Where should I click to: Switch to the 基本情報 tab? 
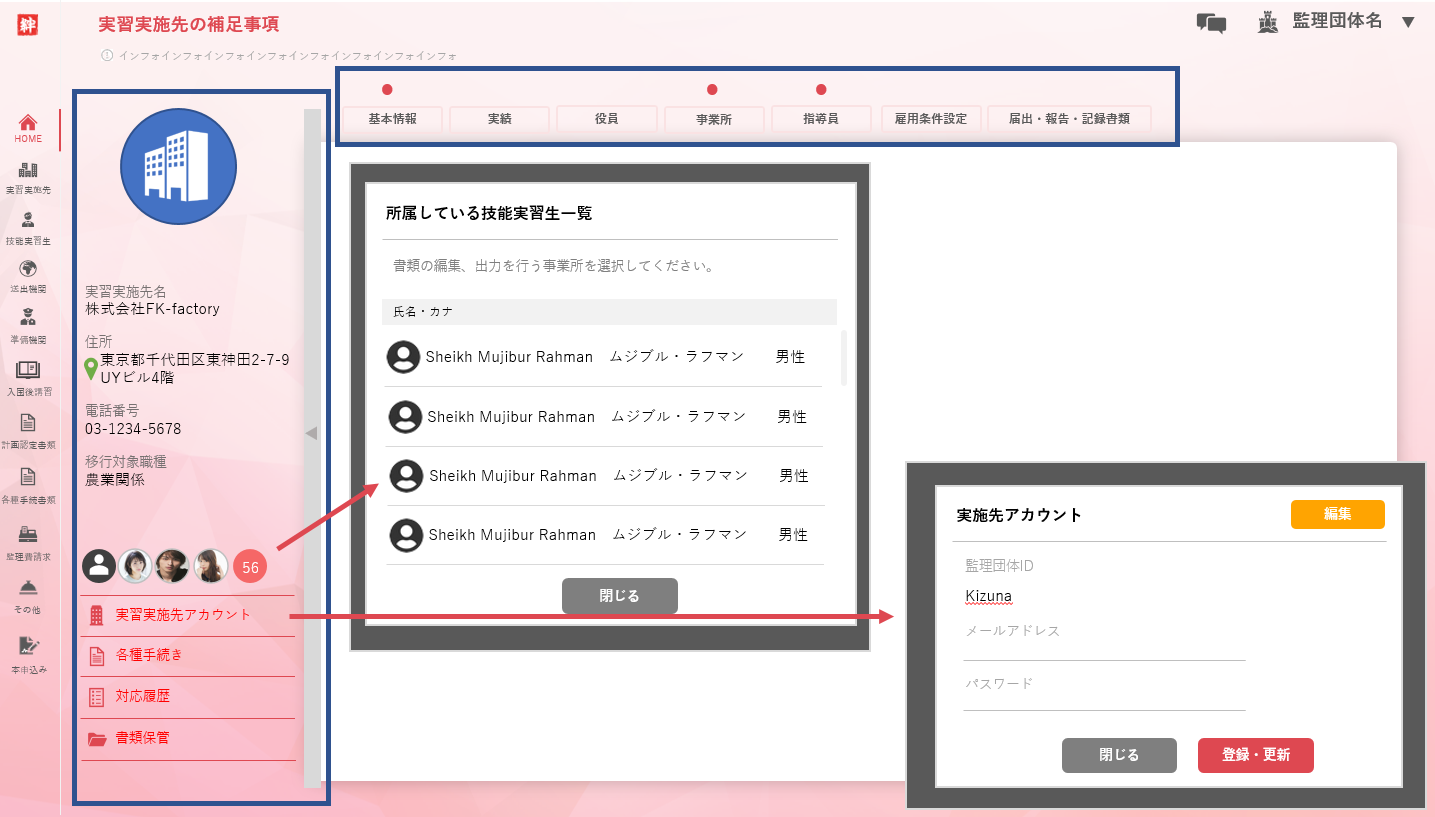click(392, 119)
